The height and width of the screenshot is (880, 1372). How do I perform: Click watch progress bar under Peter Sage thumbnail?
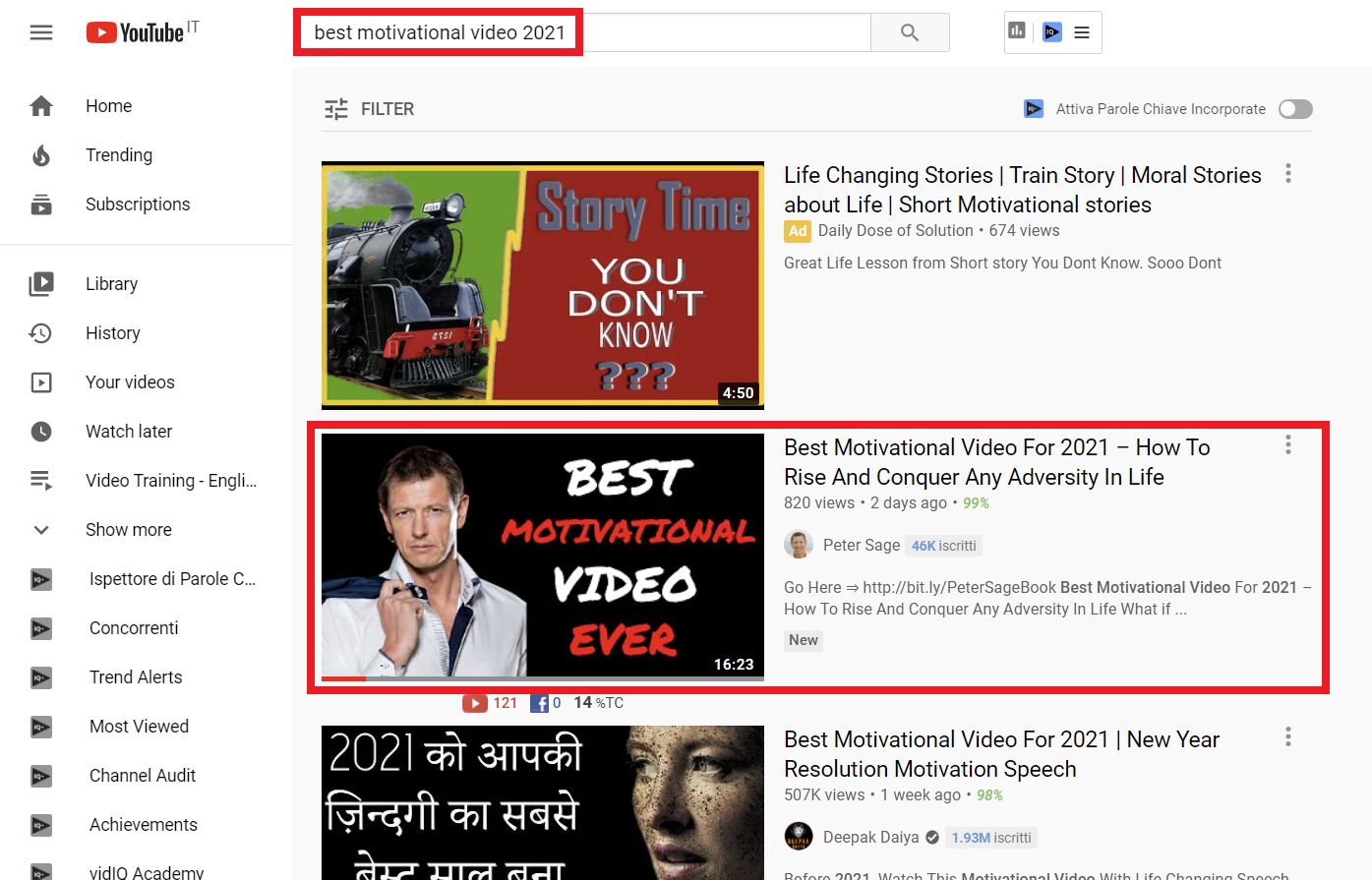(543, 678)
